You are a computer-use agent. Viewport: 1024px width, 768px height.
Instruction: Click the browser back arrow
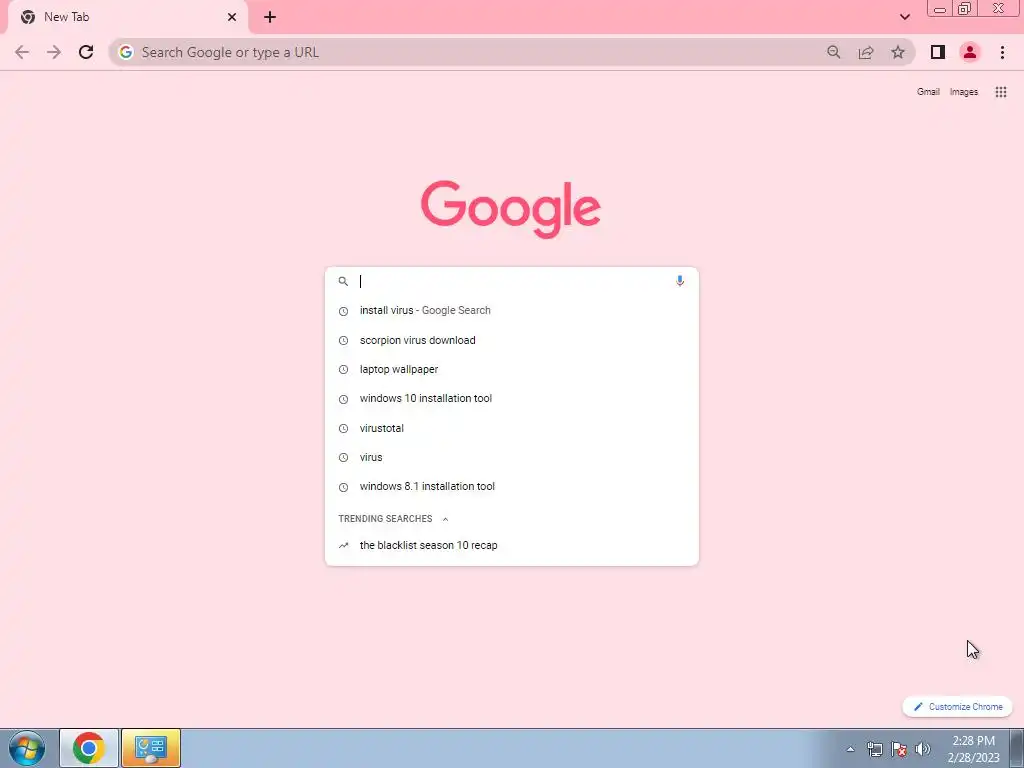[x=22, y=52]
